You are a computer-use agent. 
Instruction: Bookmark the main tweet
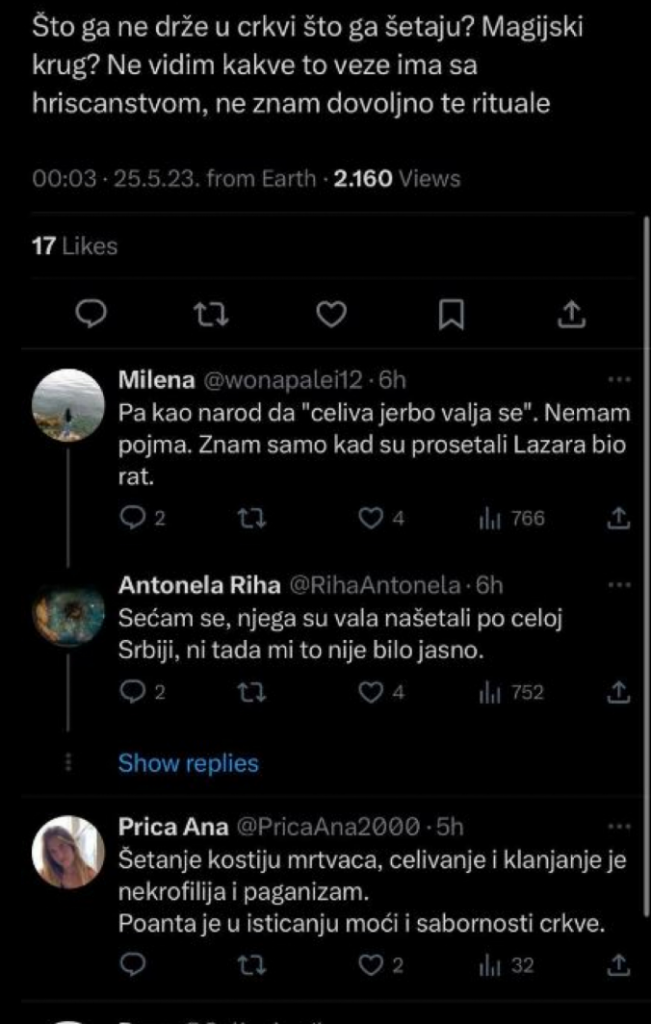pyautogui.click(x=452, y=313)
